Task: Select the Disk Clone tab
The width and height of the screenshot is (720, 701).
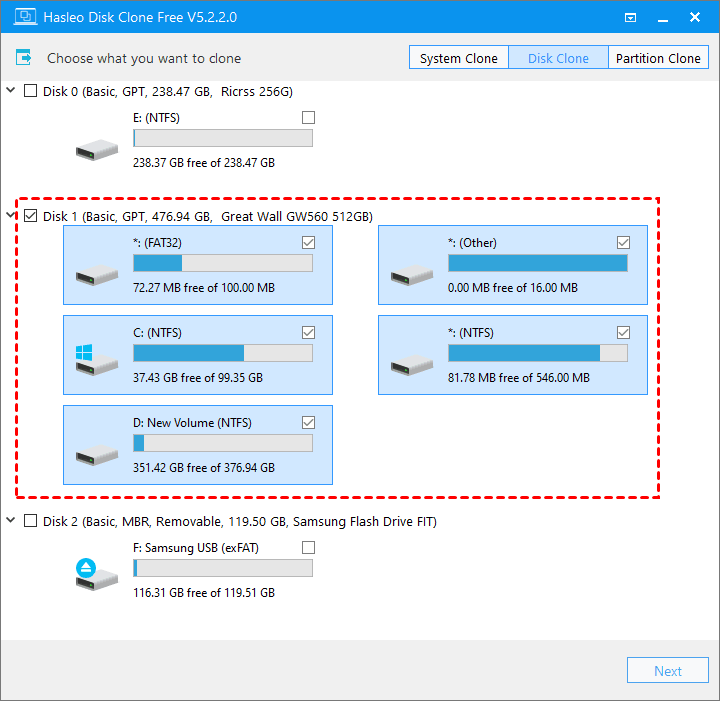Action: [558, 57]
